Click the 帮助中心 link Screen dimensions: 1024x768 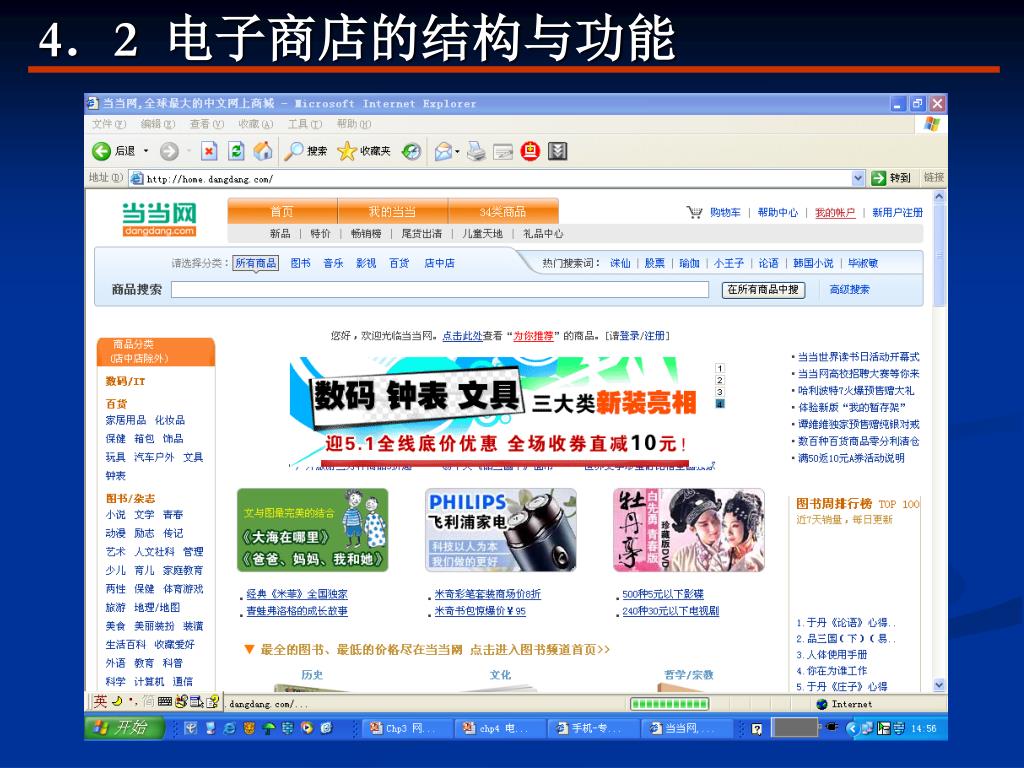tap(778, 212)
